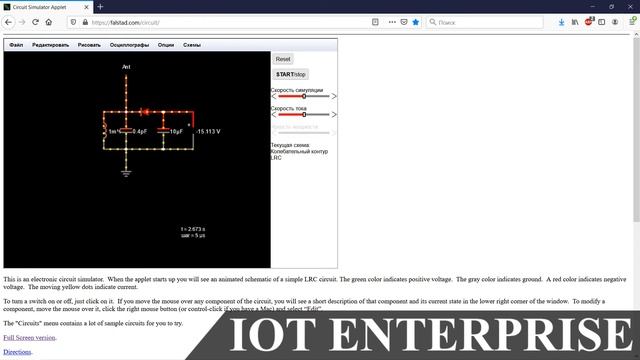Screen dimensions: 640x360
Task: Open the Схемы menu
Action: click(192, 45)
